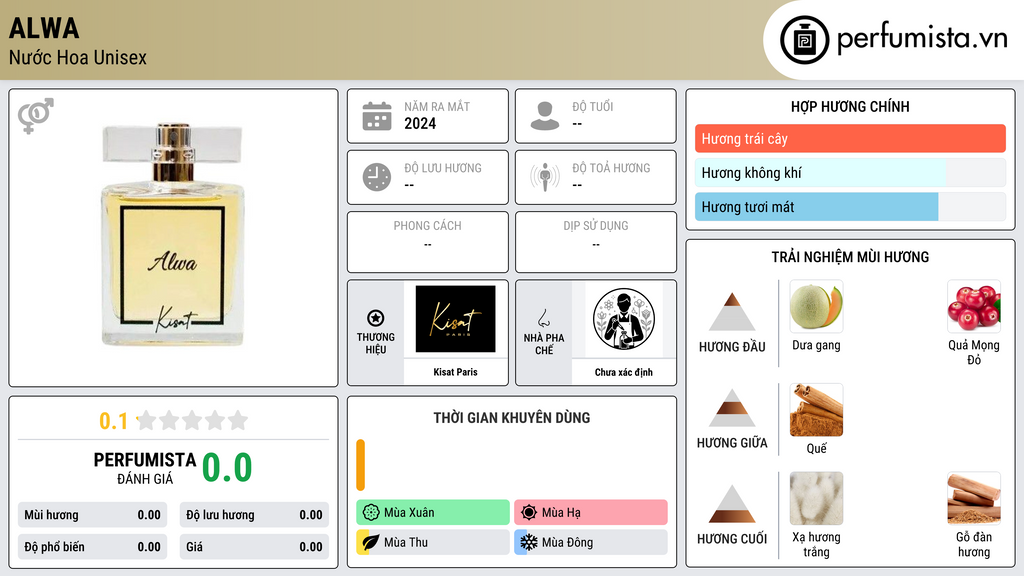Viewport: 1024px width, 576px height.
Task: Select the Quả Mọng Đỏ note image
Action: coord(974,306)
